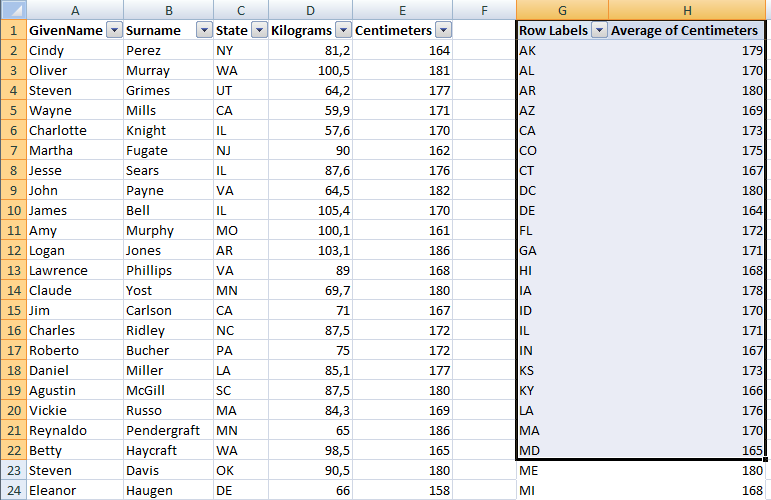Select column B header
This screenshot has width=771, height=500.
tap(169, 10)
